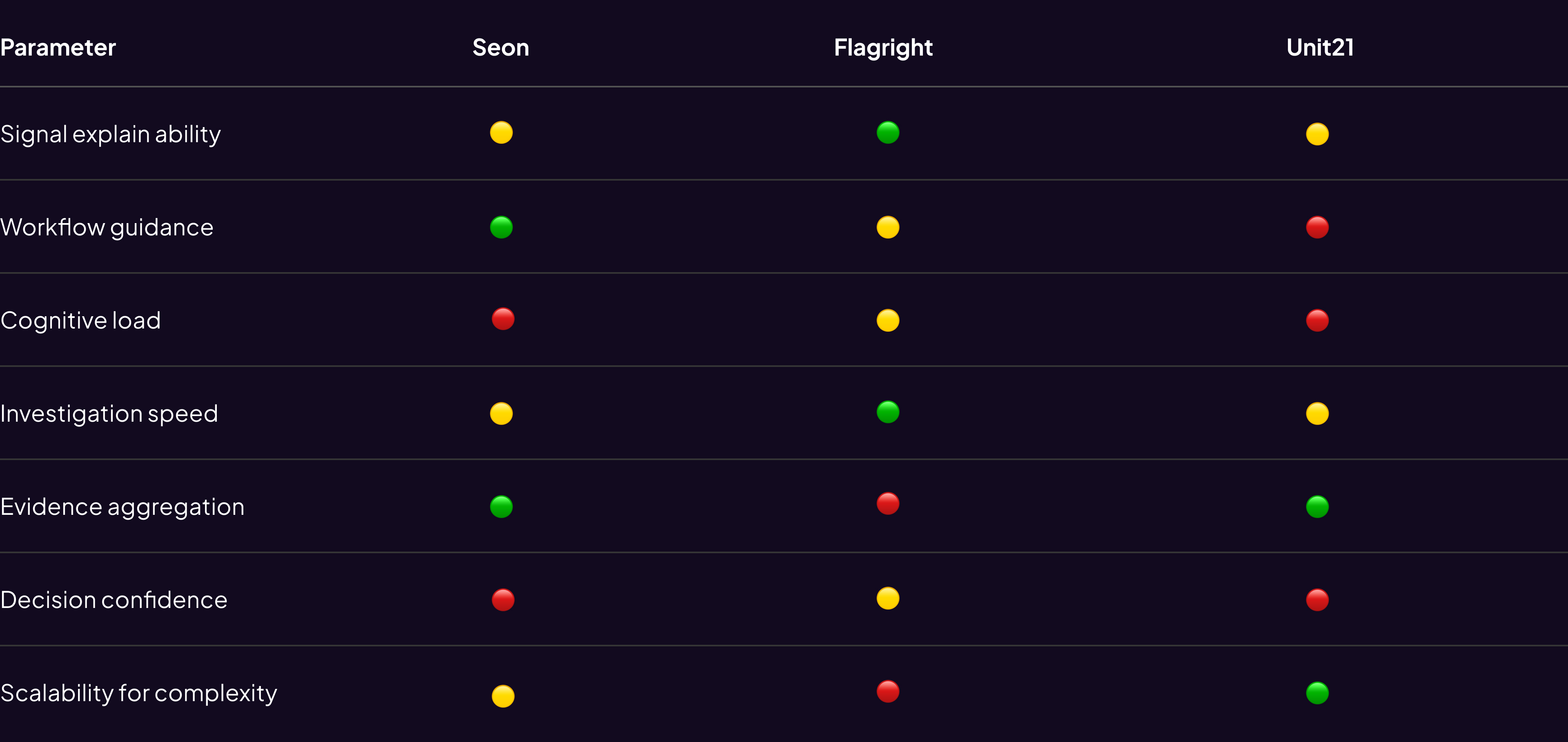1568x742 pixels.
Task: Click Seon's yellow Scalability for complexity dot
Action: pyautogui.click(x=503, y=696)
